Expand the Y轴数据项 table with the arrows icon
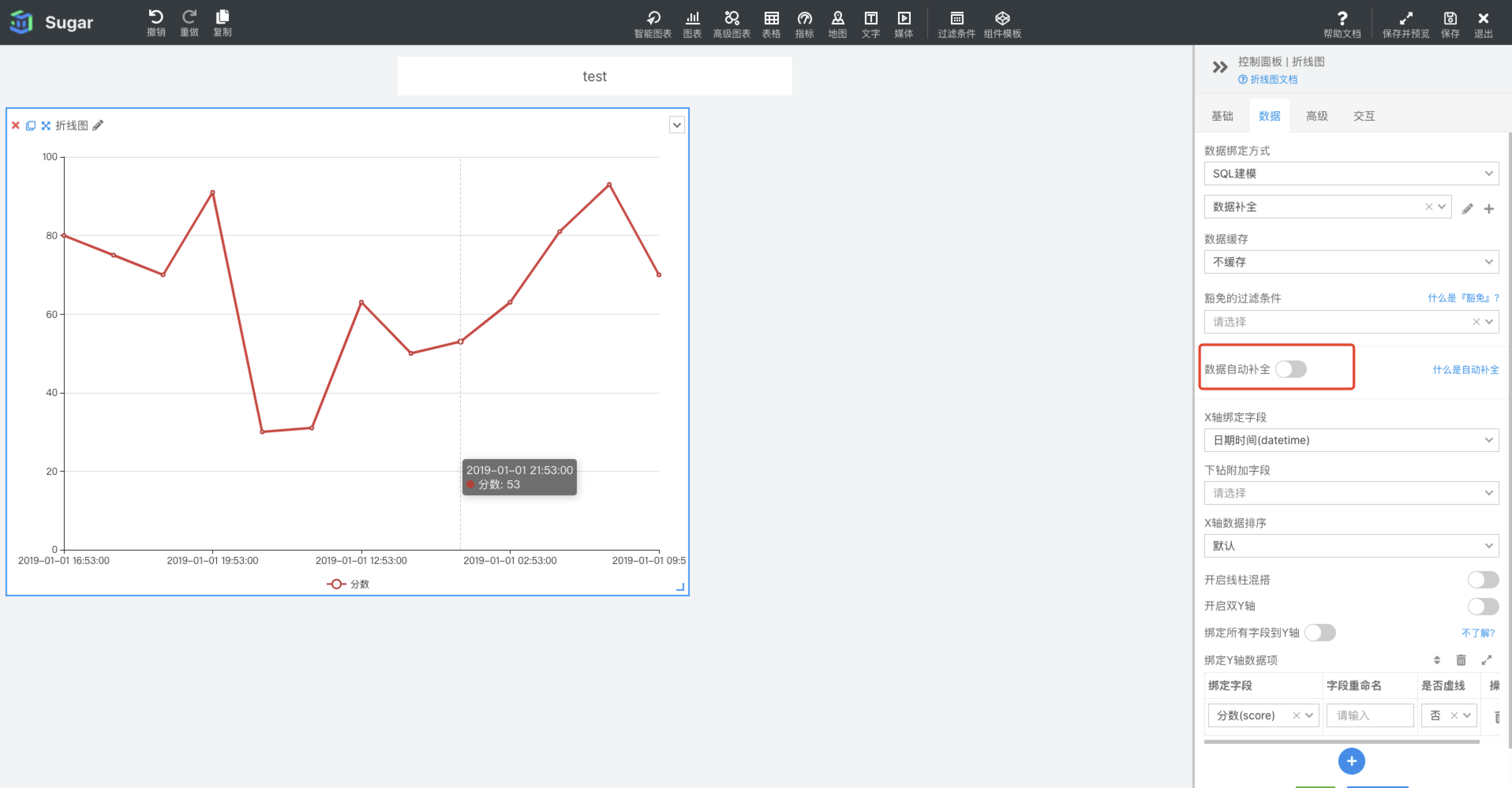 (1487, 660)
